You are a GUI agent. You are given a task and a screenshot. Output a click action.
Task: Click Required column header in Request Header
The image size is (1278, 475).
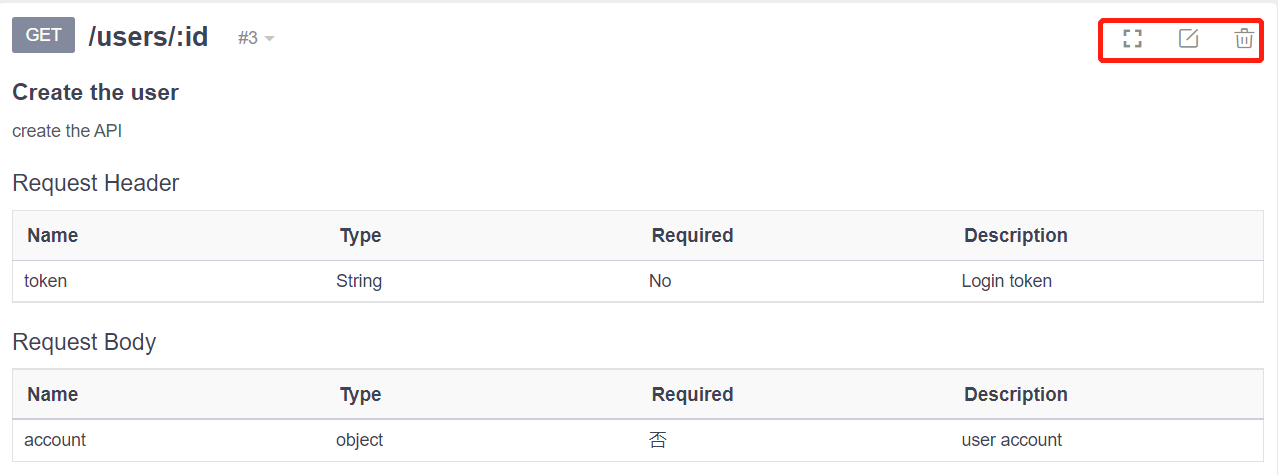coord(692,235)
